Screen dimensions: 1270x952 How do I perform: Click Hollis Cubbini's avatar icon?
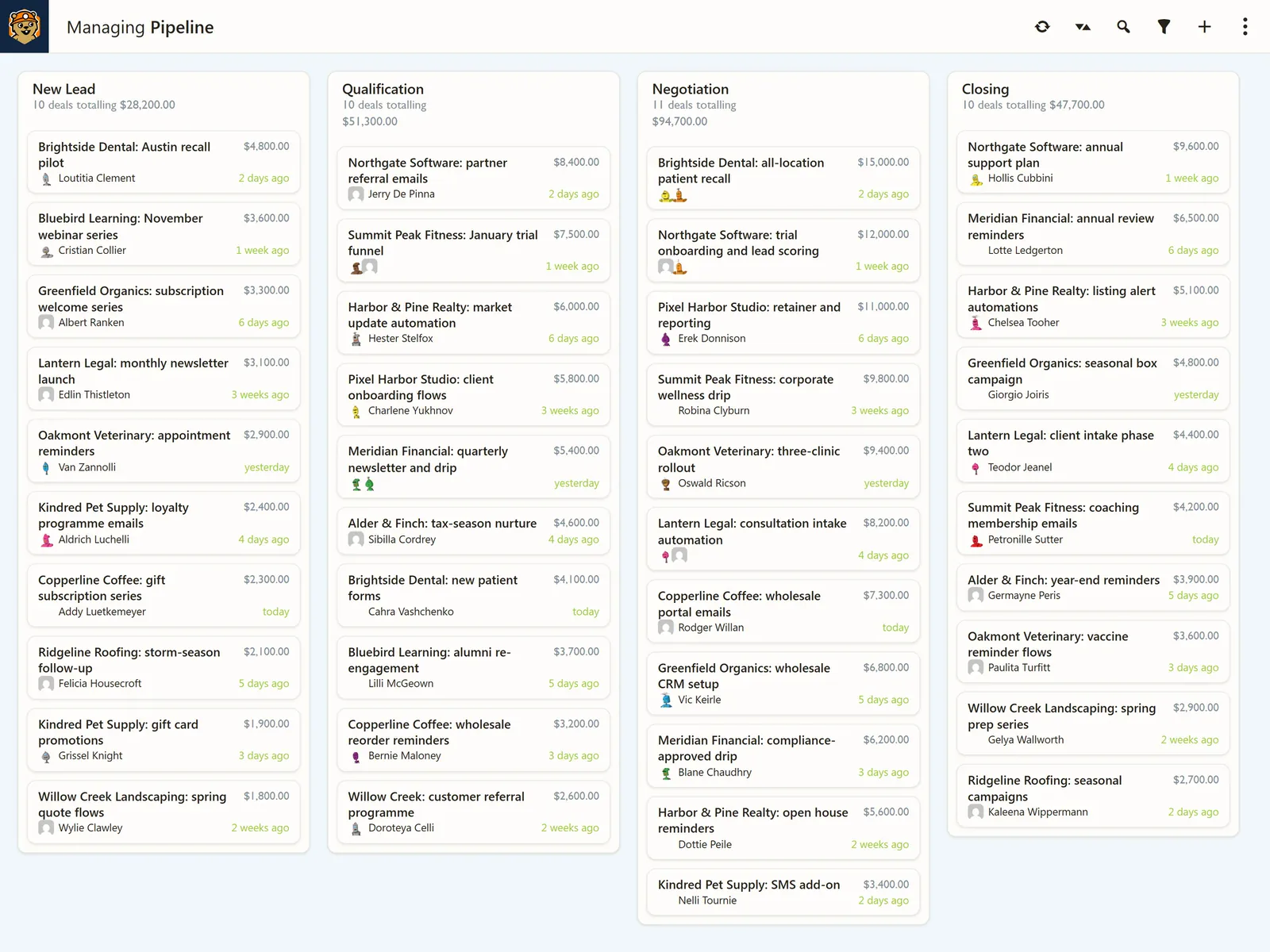pyautogui.click(x=976, y=178)
